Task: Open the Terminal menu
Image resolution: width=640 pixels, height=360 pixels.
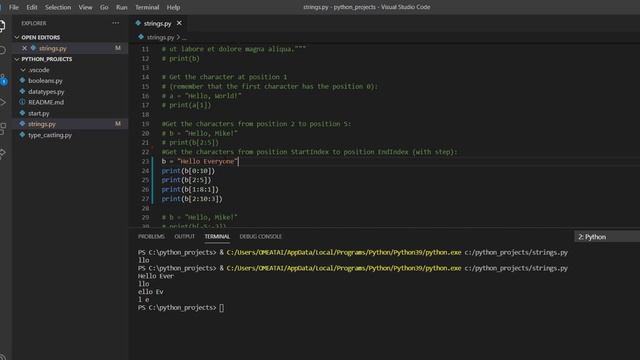Action: tap(147, 7)
